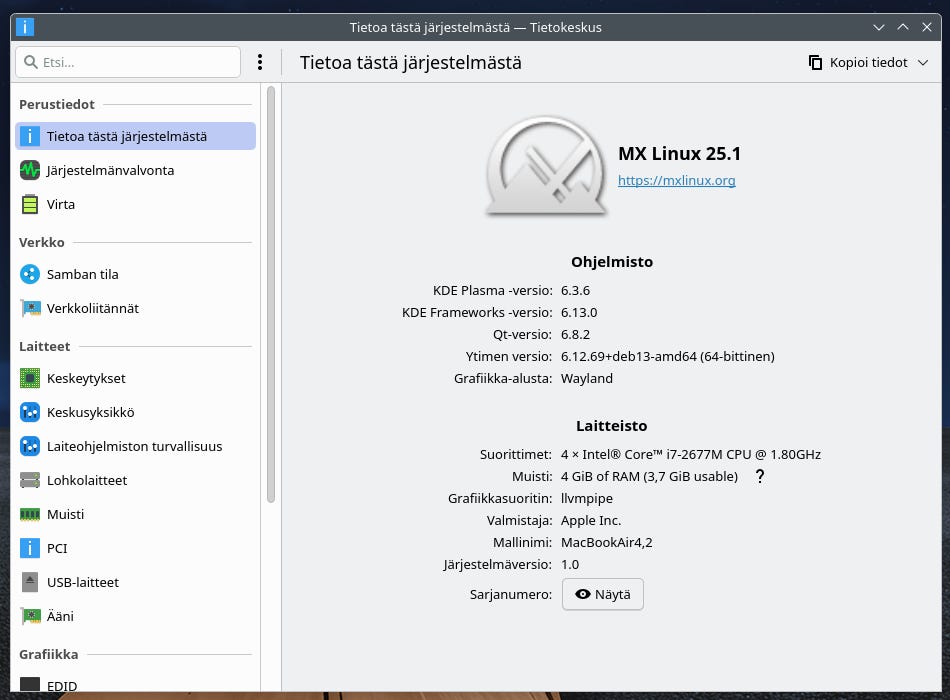This screenshot has width=950, height=700.
Task: Show serial number with Näytä eye button
Action: point(603,594)
